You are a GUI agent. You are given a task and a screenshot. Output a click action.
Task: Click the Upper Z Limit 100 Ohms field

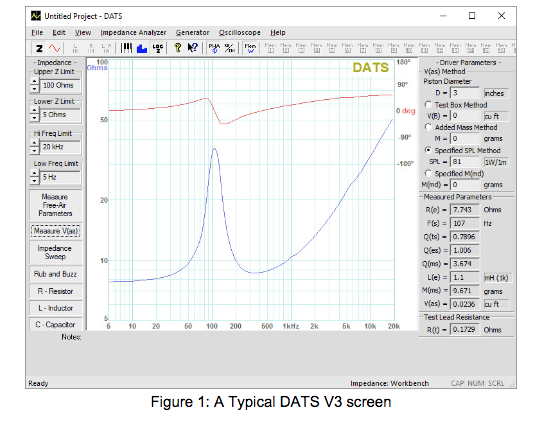(60, 85)
